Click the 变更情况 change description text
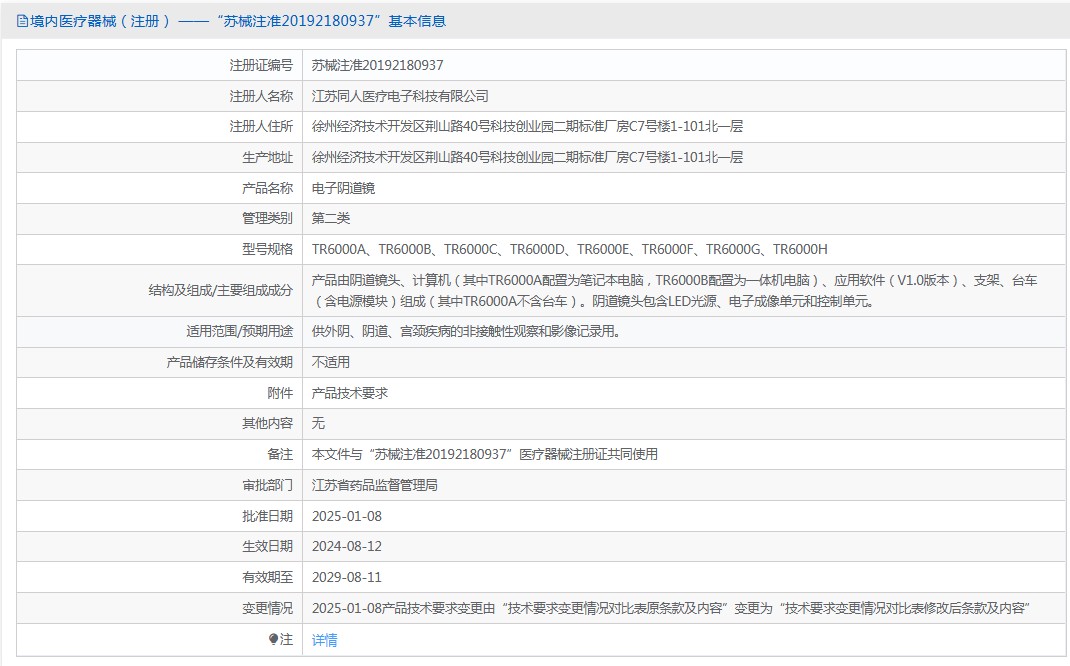 coord(671,608)
